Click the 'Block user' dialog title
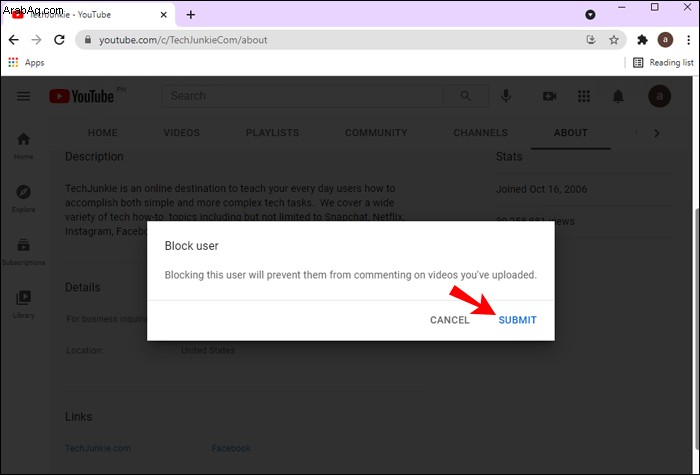Viewport: 700px width, 475px height. click(192, 246)
